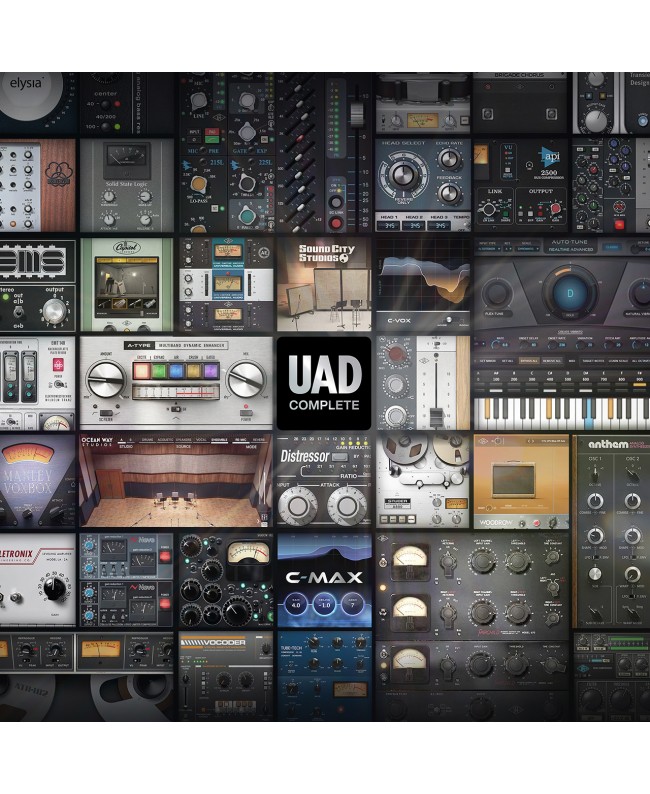This screenshot has width=650, height=794.
Task: Click the C-MAX Gain 4.0 control
Action: (x=296, y=605)
